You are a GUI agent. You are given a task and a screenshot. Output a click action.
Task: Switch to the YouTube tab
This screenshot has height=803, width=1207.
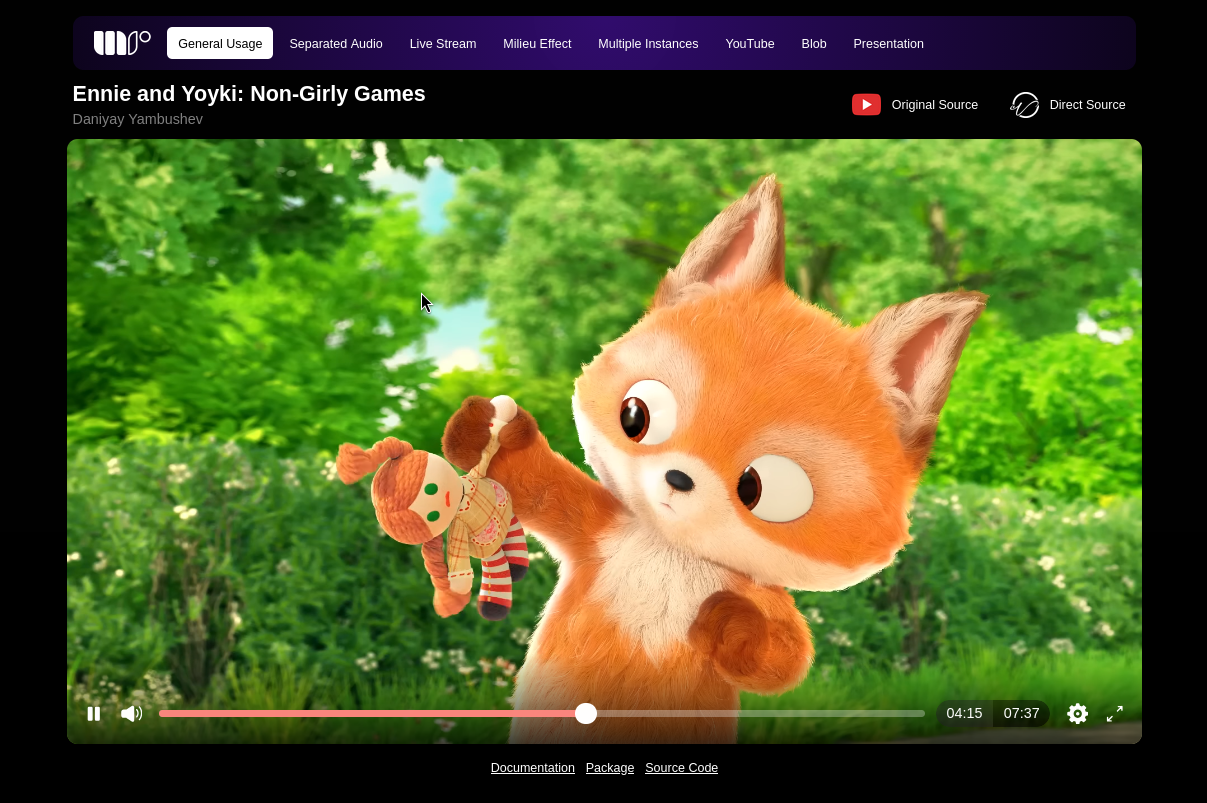click(x=750, y=44)
